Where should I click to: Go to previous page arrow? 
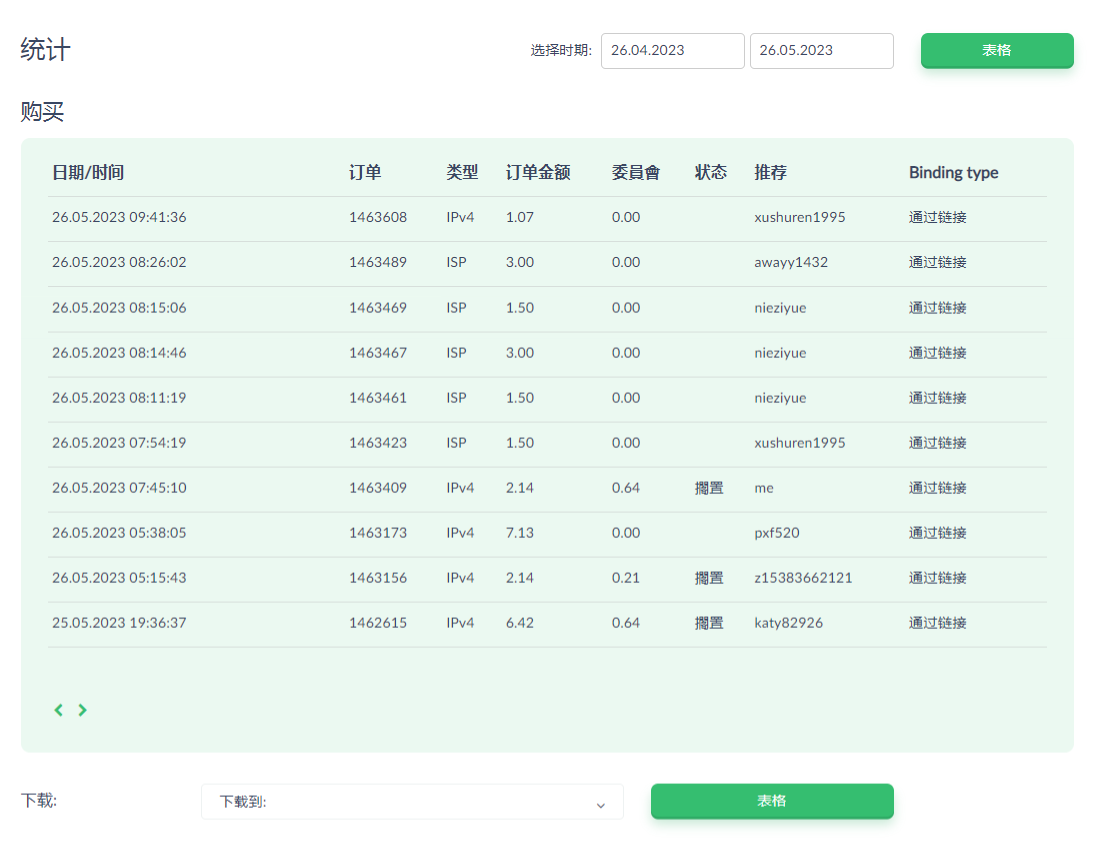point(59,710)
